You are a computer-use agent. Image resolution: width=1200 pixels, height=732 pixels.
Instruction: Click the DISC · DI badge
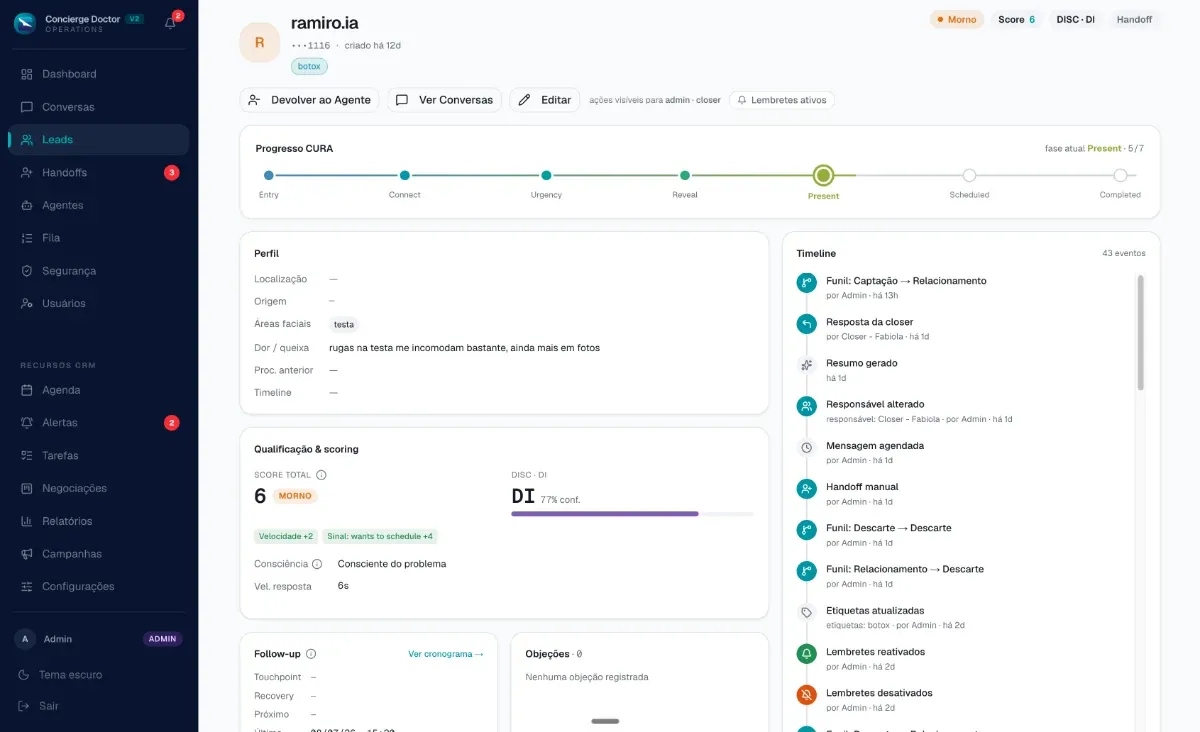pos(1076,19)
